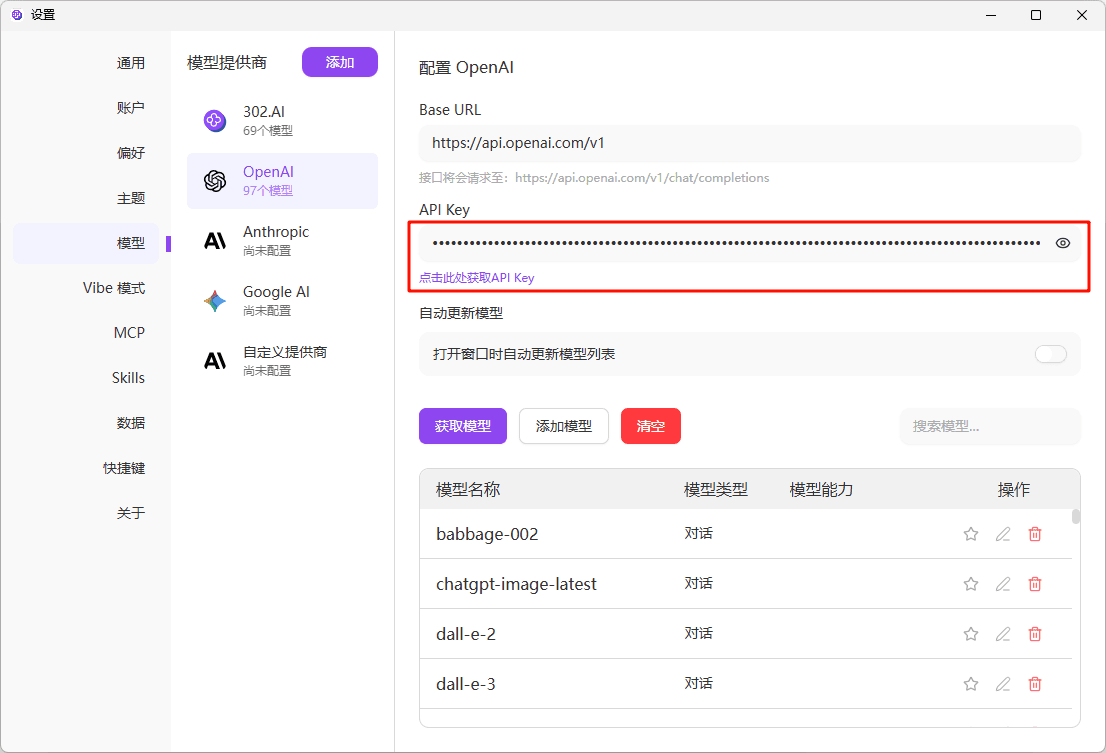Screen dimensions: 1106x753
Task: Favorite the babbage-002 model star
Action: click(971, 534)
